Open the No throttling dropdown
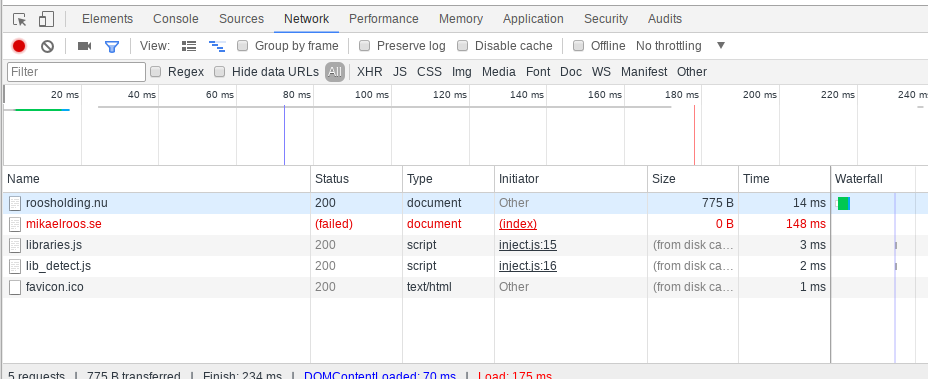The width and height of the screenshot is (928, 379). click(x=681, y=46)
